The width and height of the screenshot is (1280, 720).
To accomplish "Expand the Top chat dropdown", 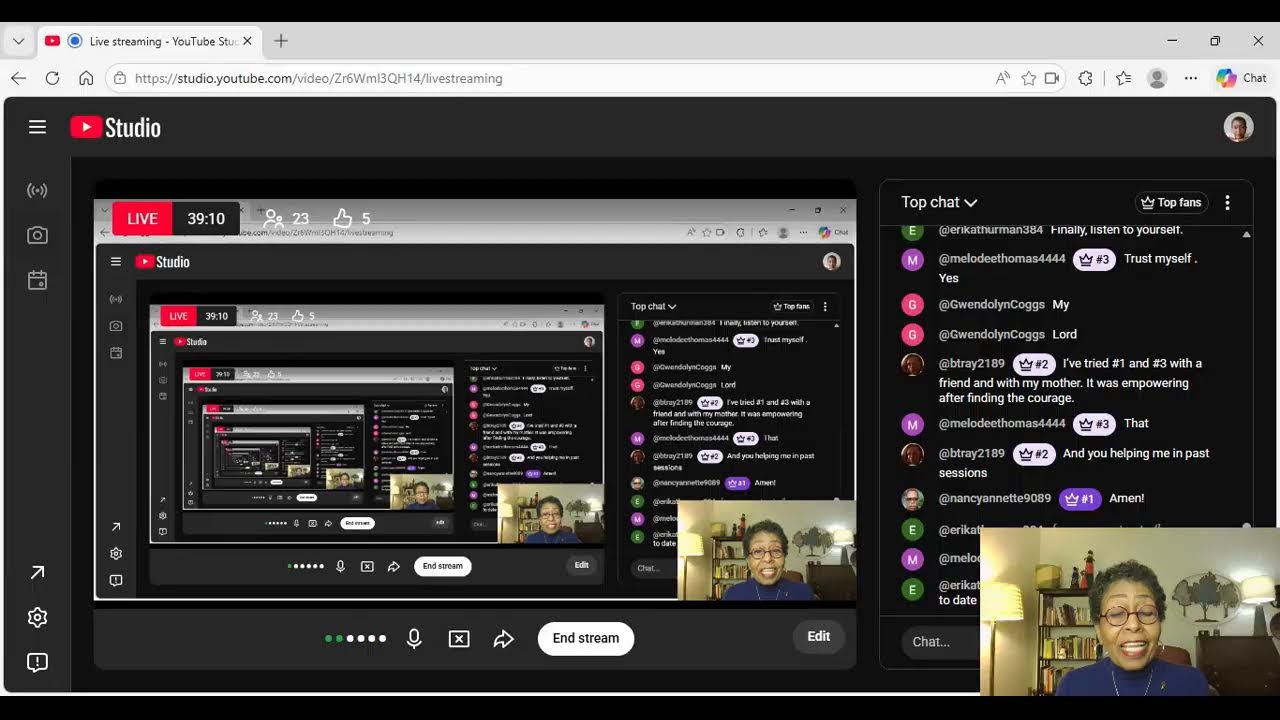I will 939,202.
